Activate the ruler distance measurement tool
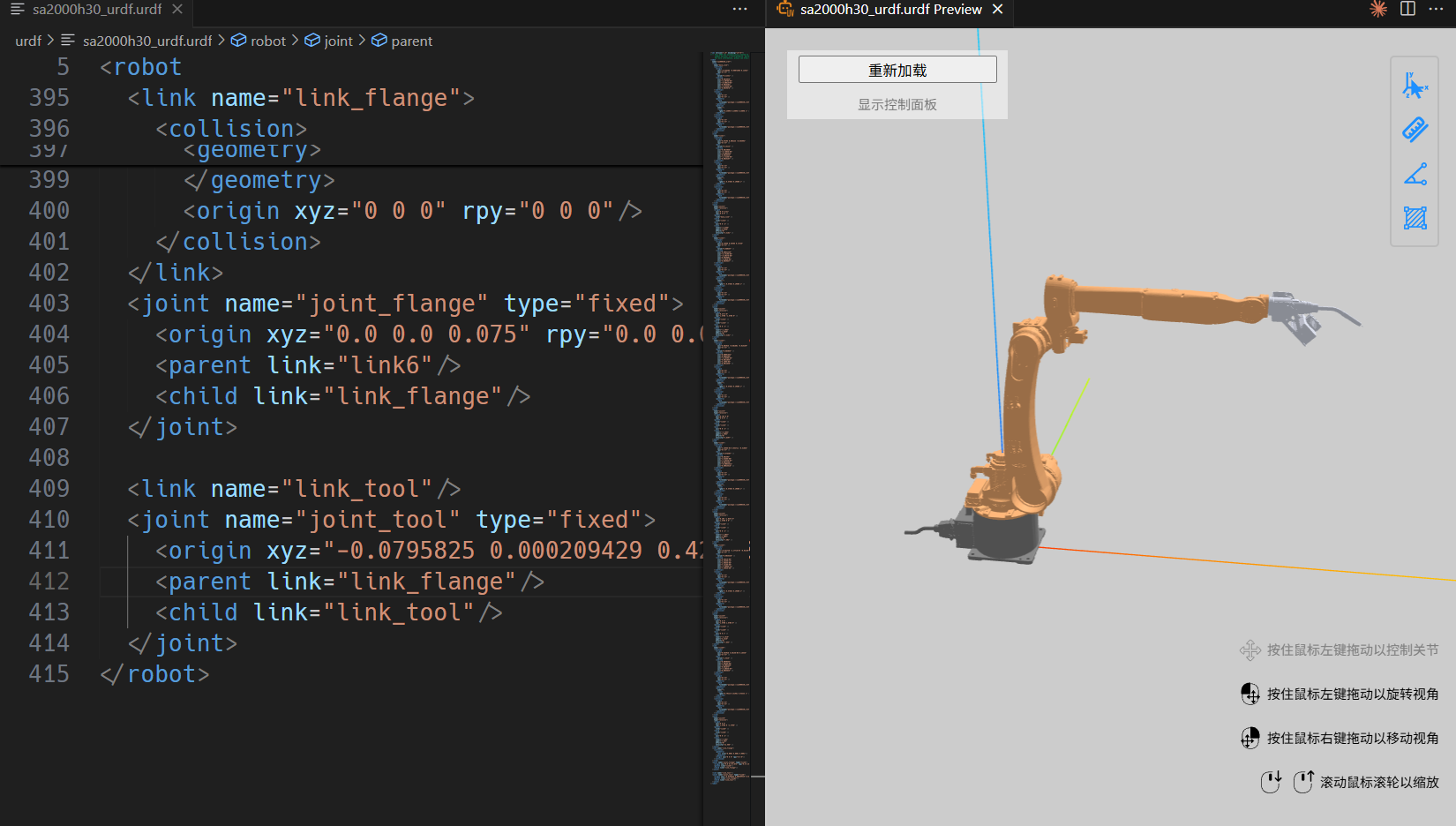The width and height of the screenshot is (1456, 826). pyautogui.click(x=1415, y=130)
